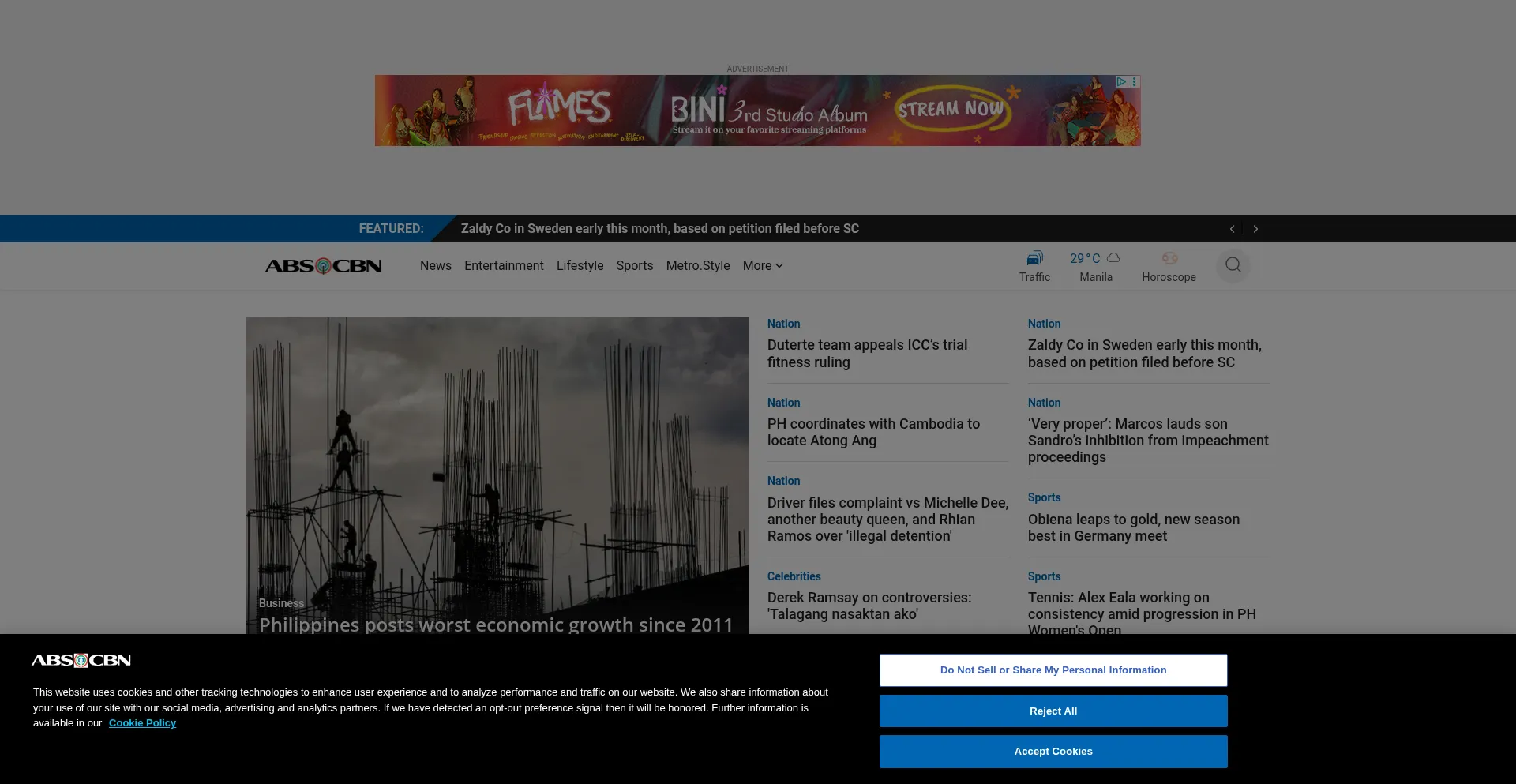Click the ABS-CBN logo in navigation bar
Image resolution: width=1516 pixels, height=784 pixels.
[x=324, y=266]
